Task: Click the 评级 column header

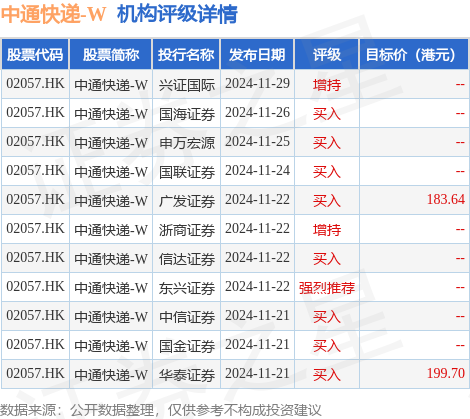Action: tap(326, 55)
